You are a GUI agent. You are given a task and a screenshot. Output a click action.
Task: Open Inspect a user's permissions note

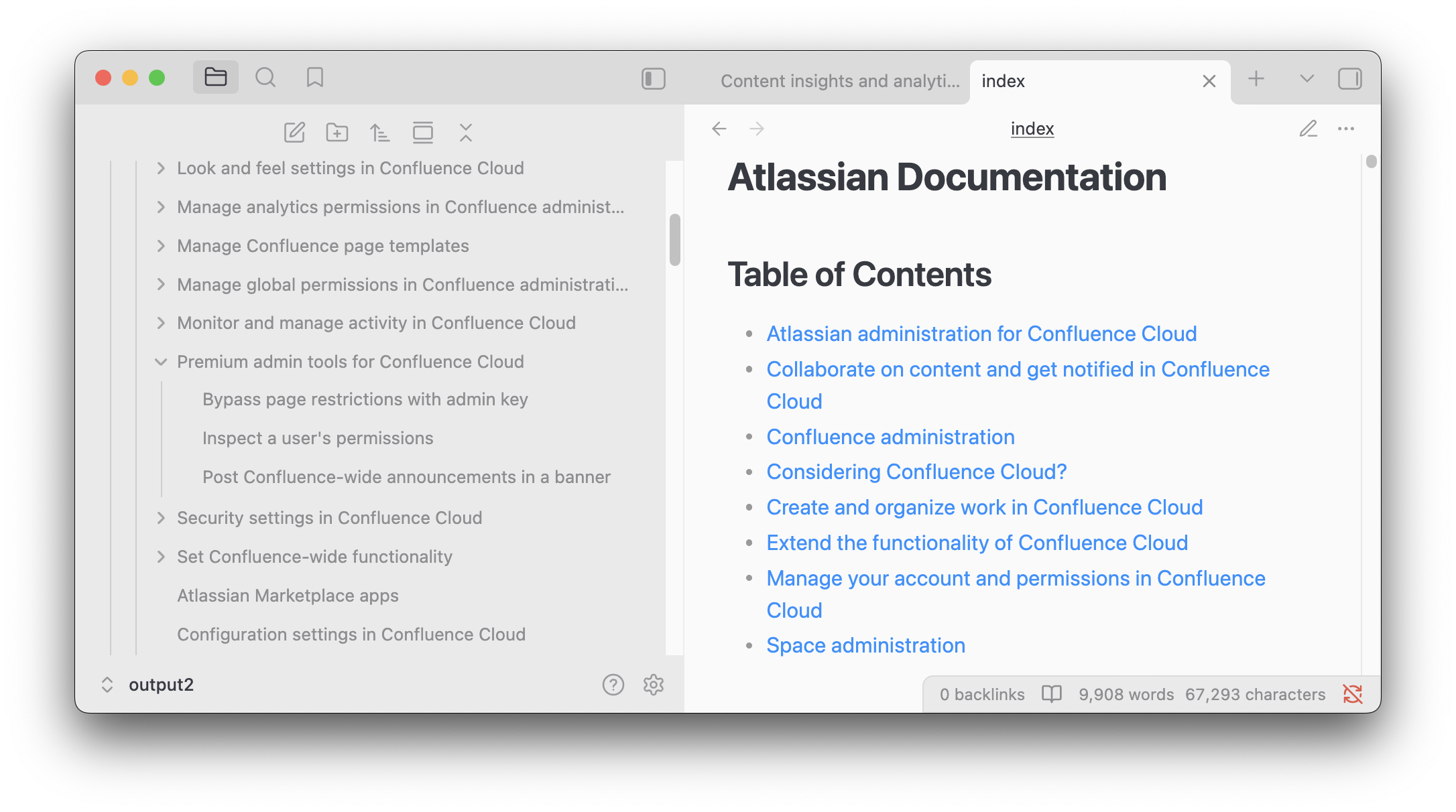[318, 438]
